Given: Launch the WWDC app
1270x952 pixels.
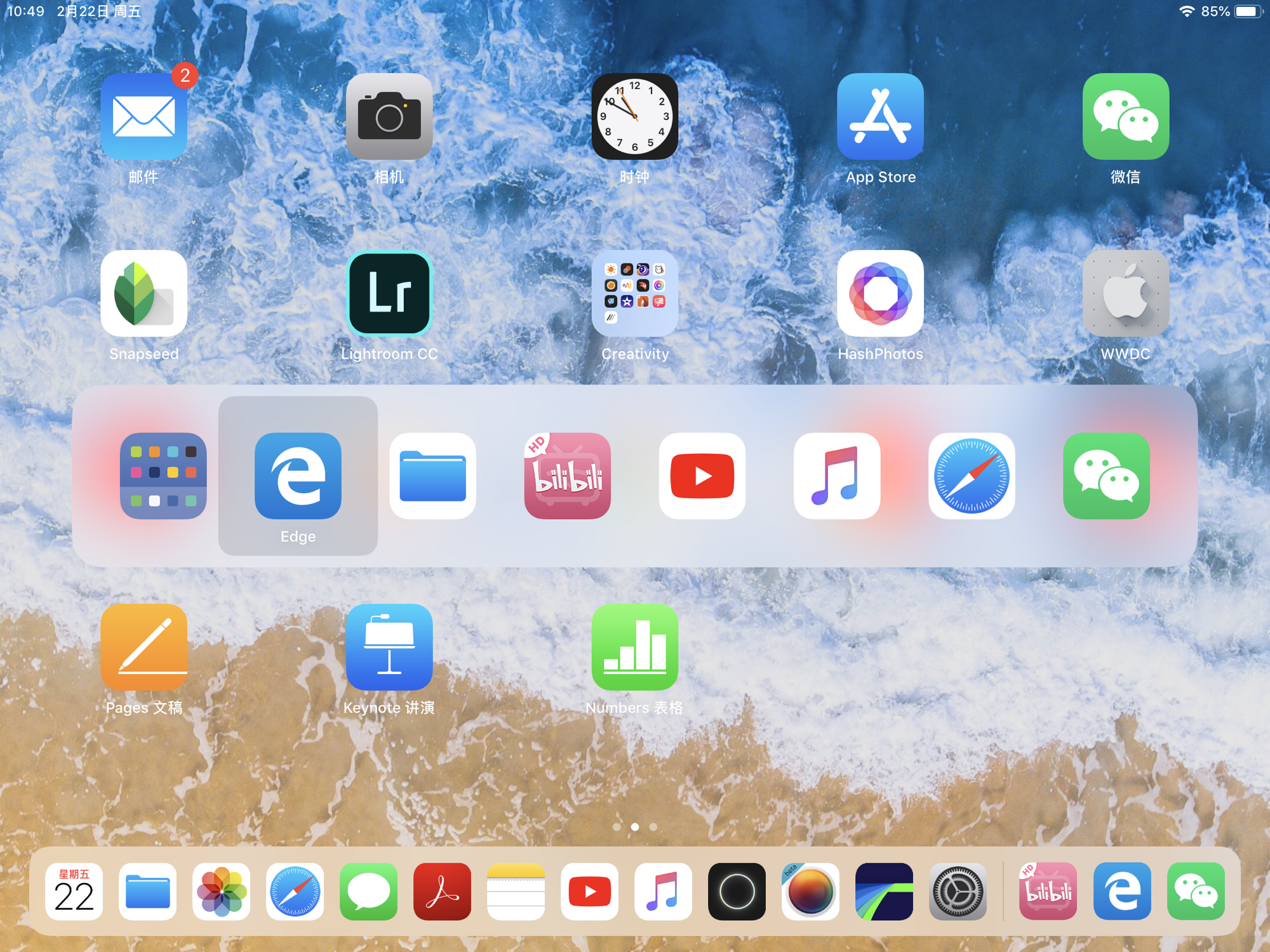Looking at the screenshot, I should pos(1125,293).
